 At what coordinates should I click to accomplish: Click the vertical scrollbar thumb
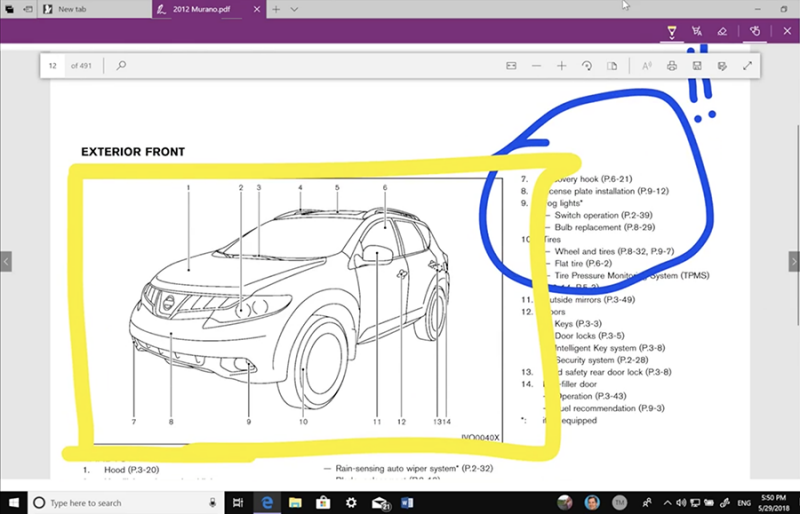pyautogui.click(x=797, y=225)
